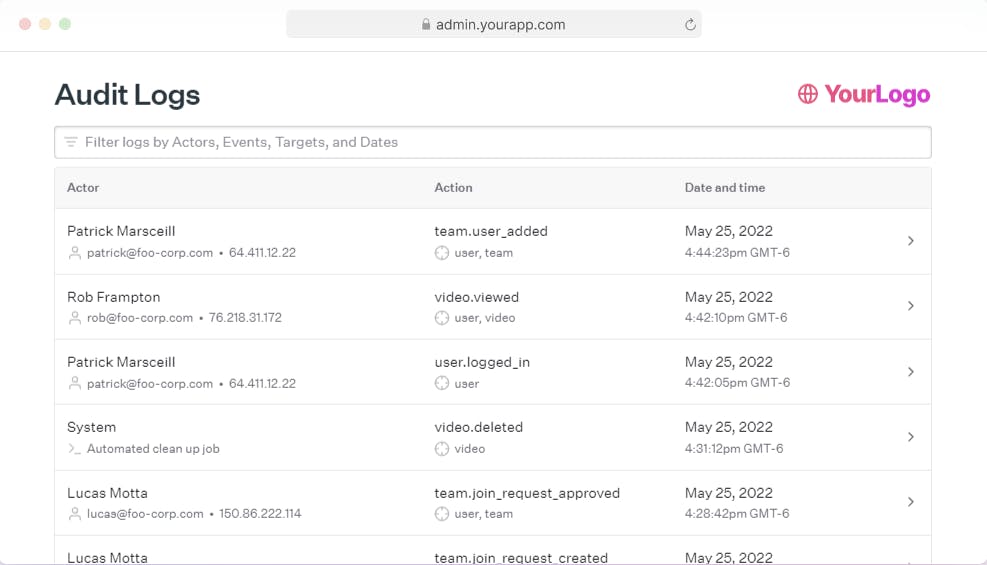The height and width of the screenshot is (565, 987).
Task: Click person icon next to lucas@foo-corp.com
Action: click(74, 514)
